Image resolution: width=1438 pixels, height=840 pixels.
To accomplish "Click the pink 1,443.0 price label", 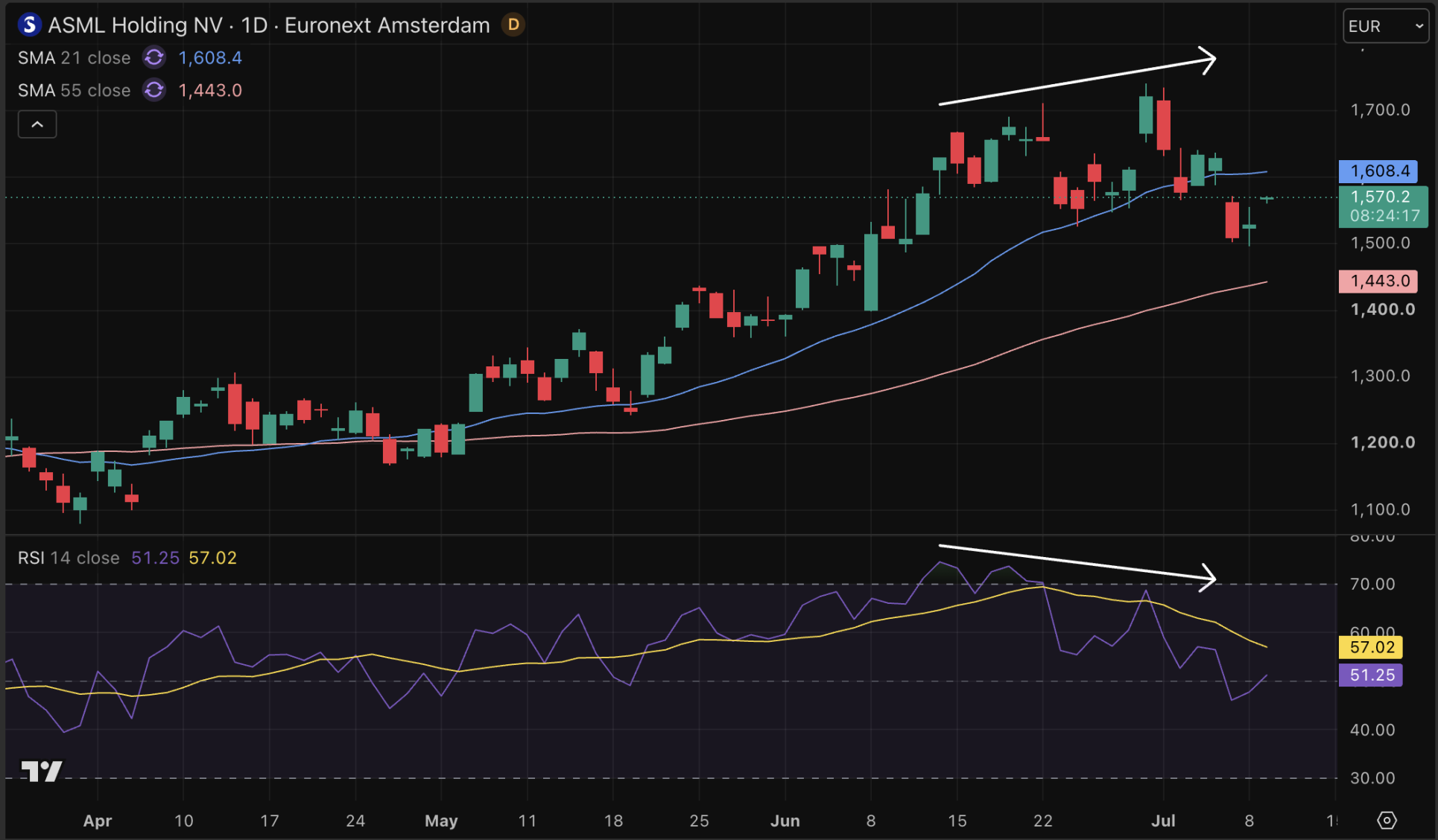I will [x=1378, y=281].
